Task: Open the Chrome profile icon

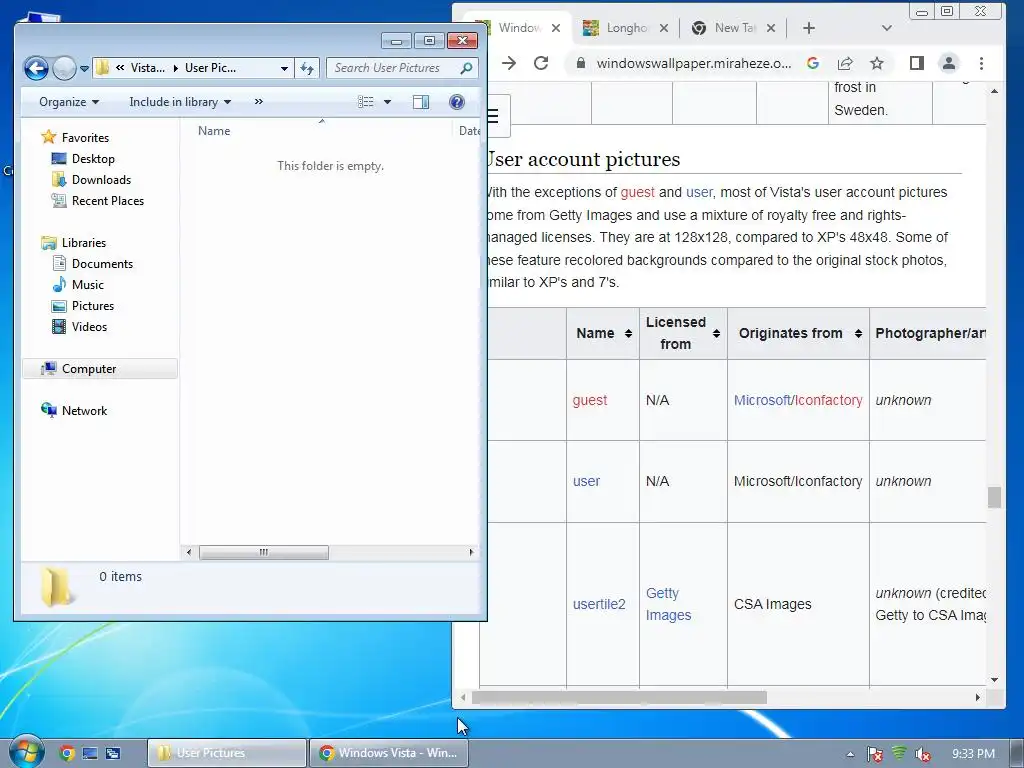Action: [x=948, y=63]
